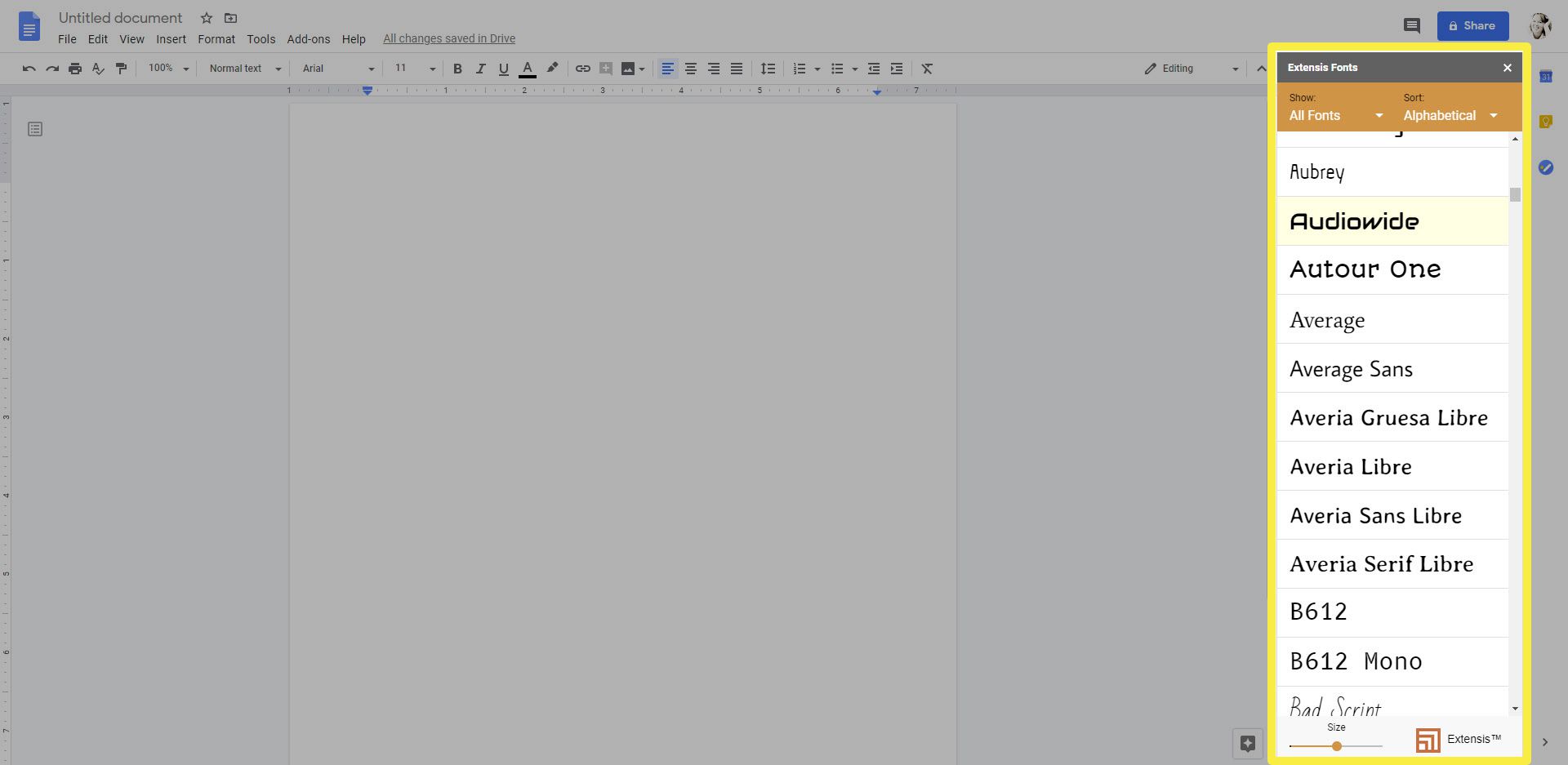This screenshot has width=1568, height=765.
Task: Apply a bulleted list
Action: [837, 69]
